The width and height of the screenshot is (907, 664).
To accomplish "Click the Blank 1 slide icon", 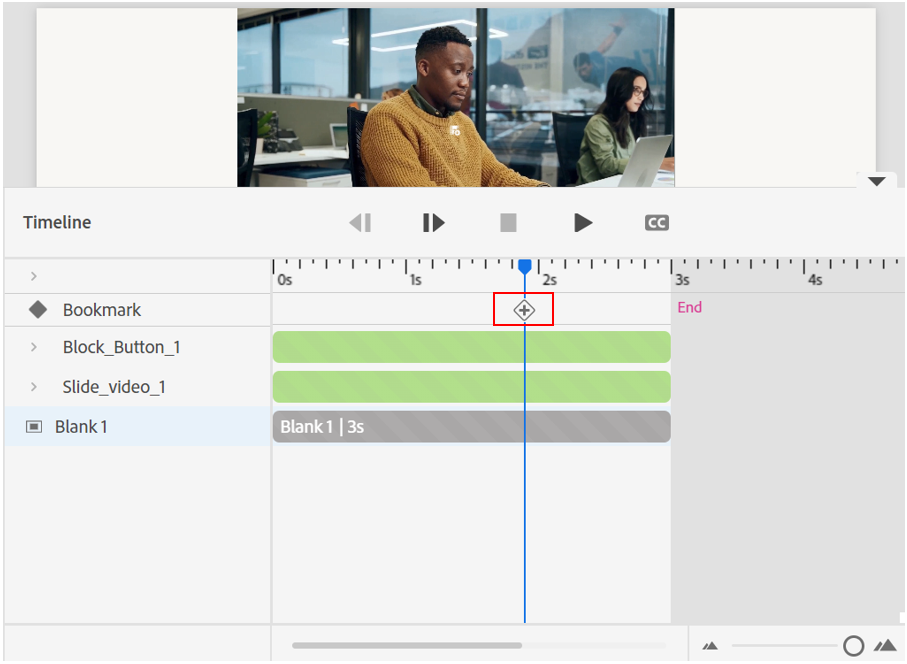I will coord(34,427).
